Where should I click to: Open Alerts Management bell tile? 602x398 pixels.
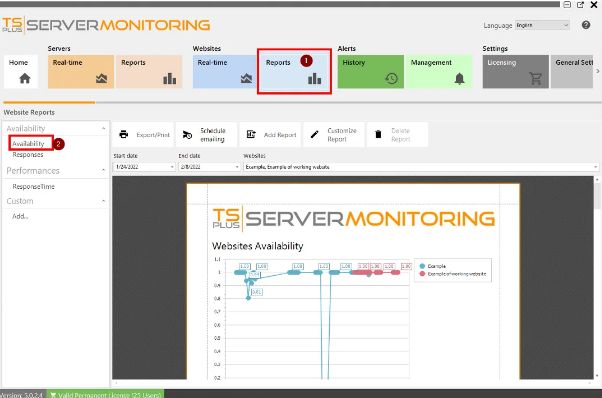[439, 72]
